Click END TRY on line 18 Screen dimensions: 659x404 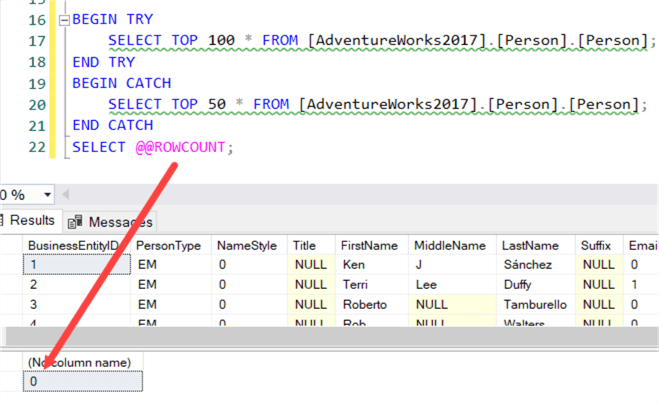tap(103, 62)
